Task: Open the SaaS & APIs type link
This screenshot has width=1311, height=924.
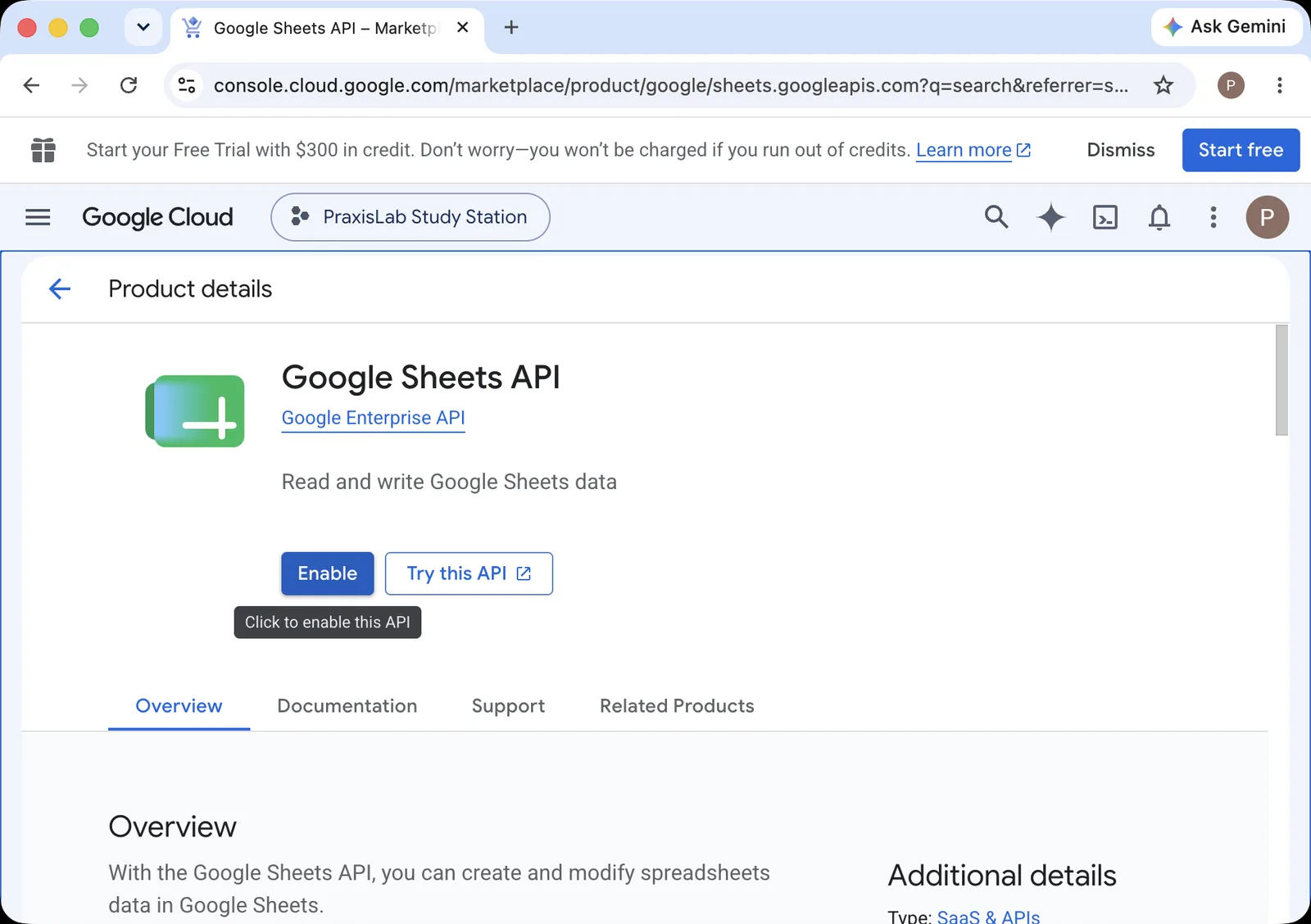Action: (988, 917)
